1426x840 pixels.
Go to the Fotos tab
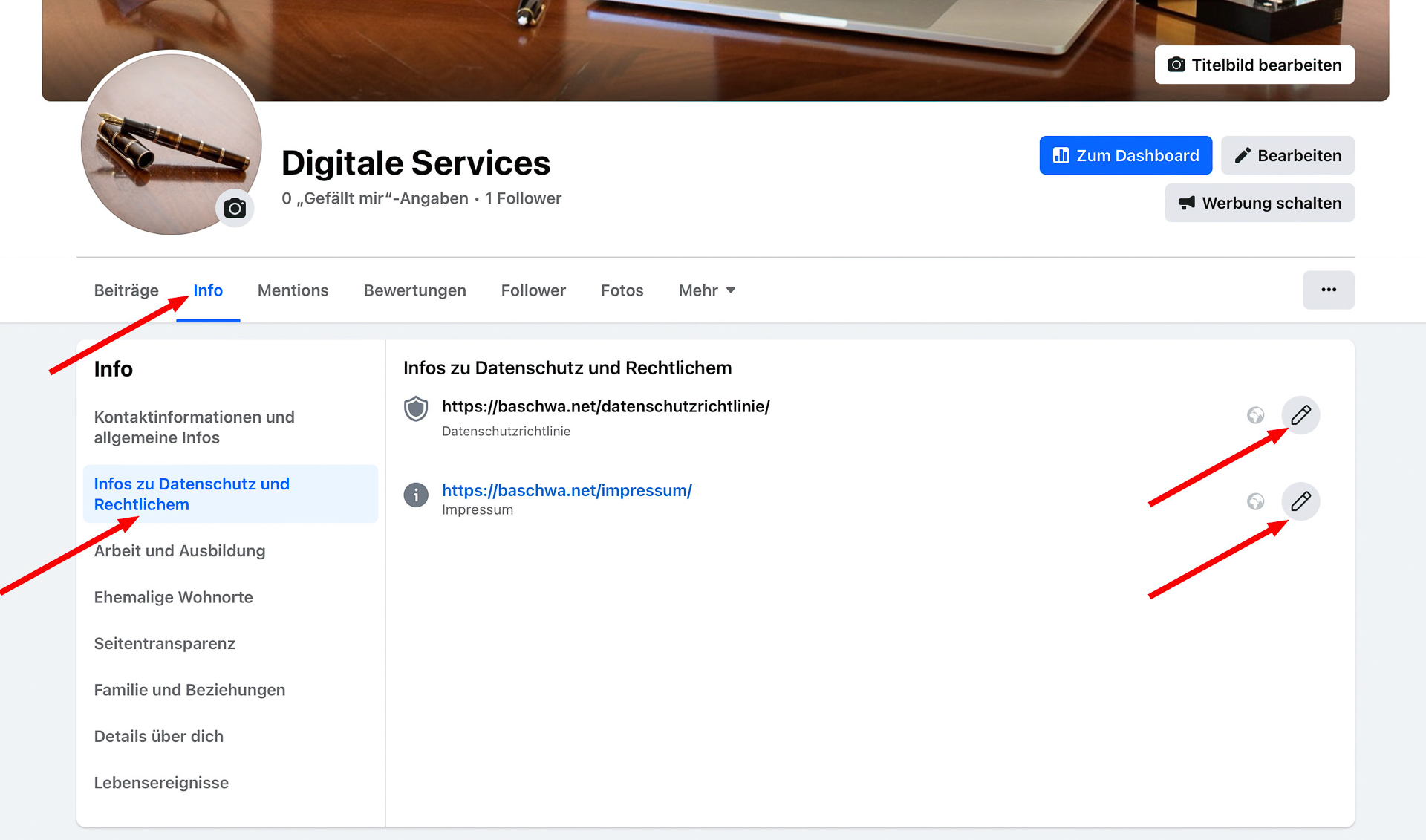(622, 290)
